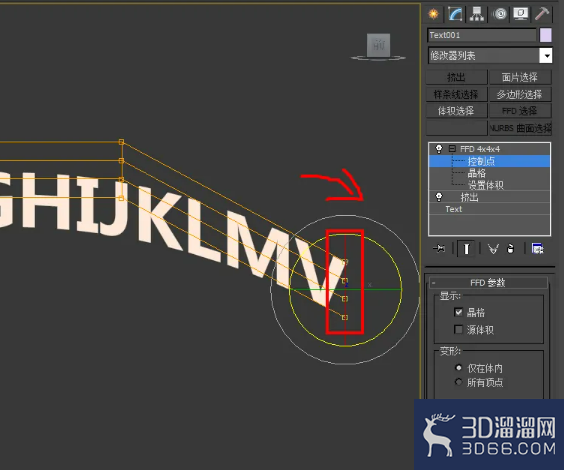The height and width of the screenshot is (470, 564).
Task: Click the NURBS 曲面选择 button
Action: [520, 128]
